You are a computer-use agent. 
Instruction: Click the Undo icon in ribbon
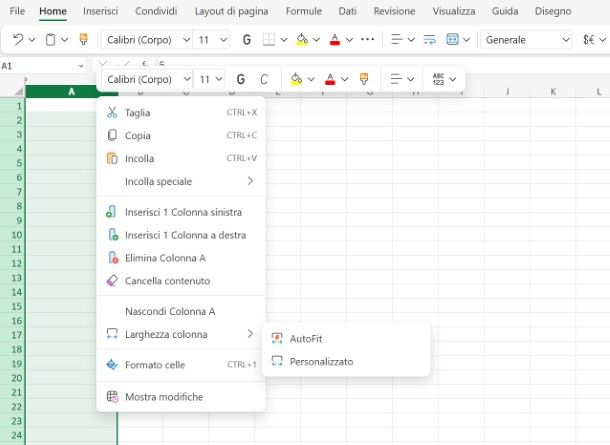[x=18, y=39]
